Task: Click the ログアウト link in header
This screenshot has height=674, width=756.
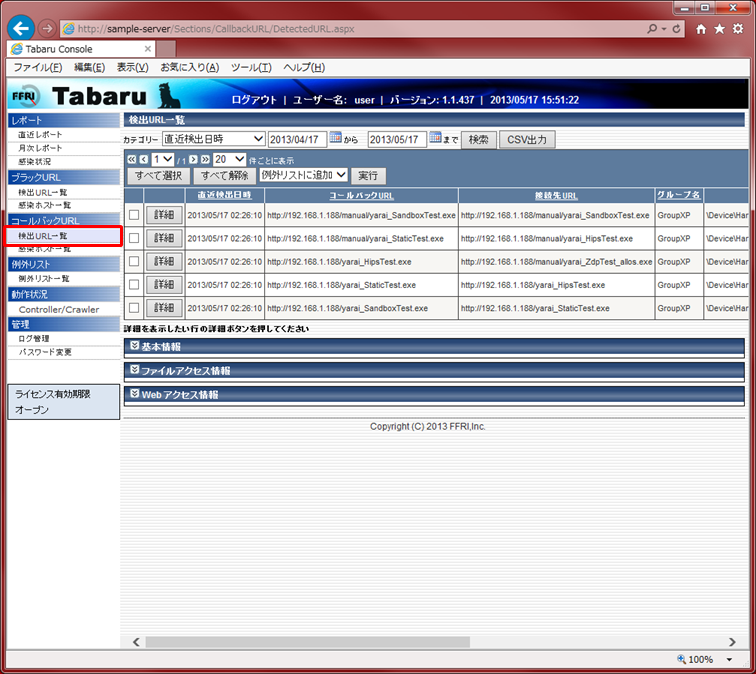Action: tap(253, 100)
